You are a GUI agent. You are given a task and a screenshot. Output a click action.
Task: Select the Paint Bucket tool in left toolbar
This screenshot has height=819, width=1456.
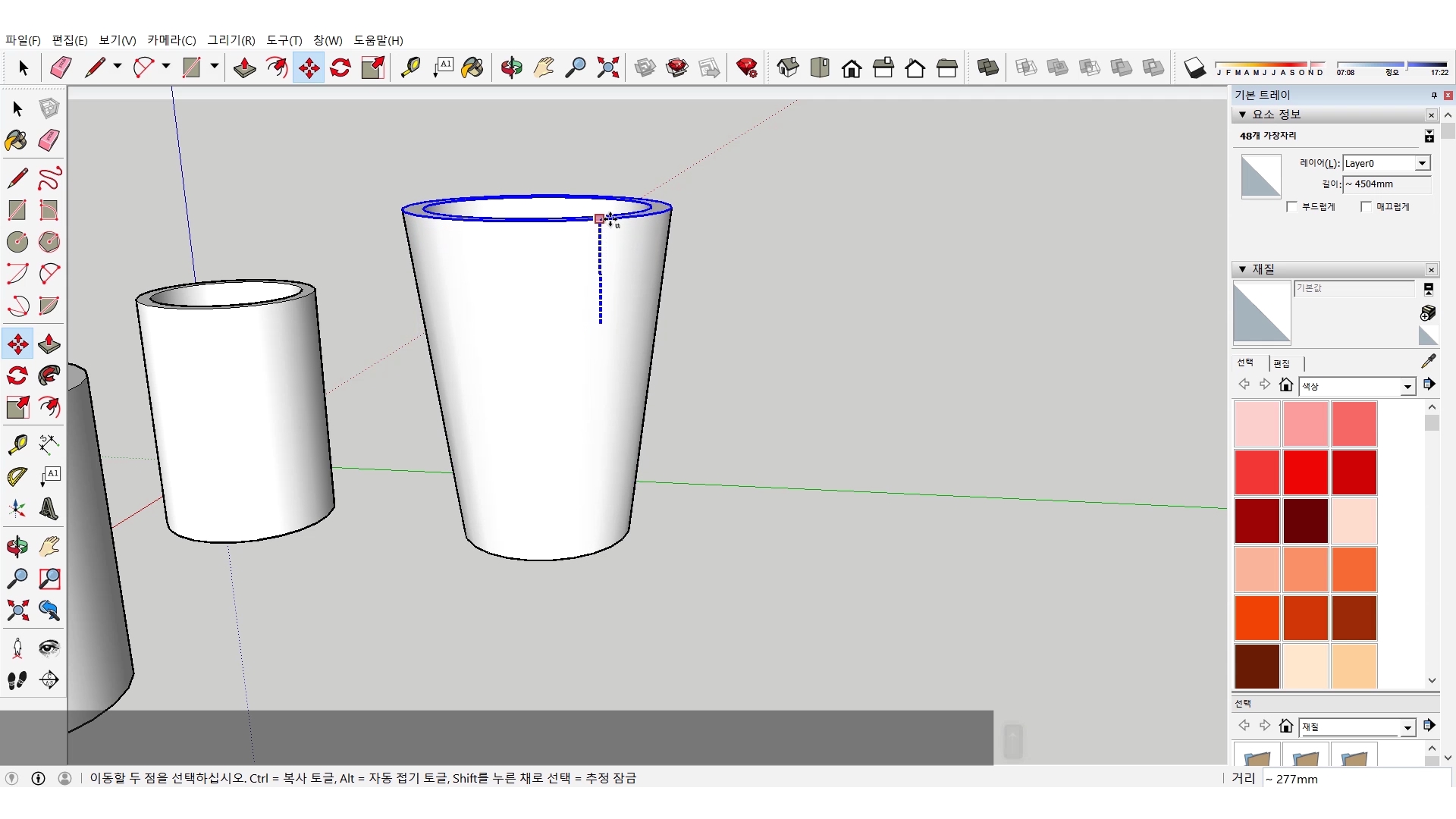16,140
